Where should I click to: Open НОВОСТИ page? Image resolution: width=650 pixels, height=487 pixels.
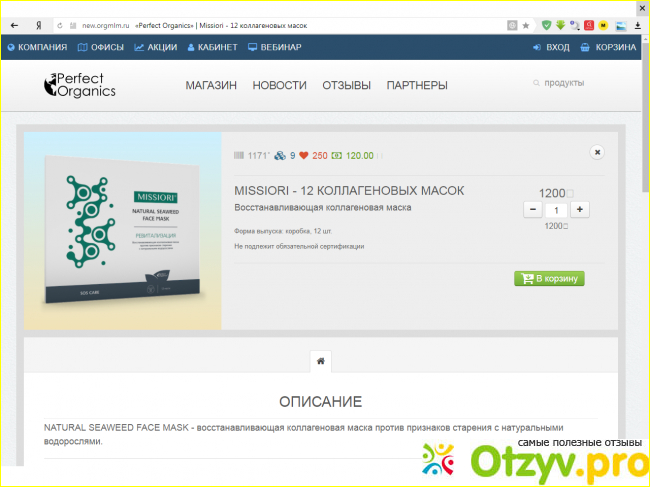pos(279,86)
